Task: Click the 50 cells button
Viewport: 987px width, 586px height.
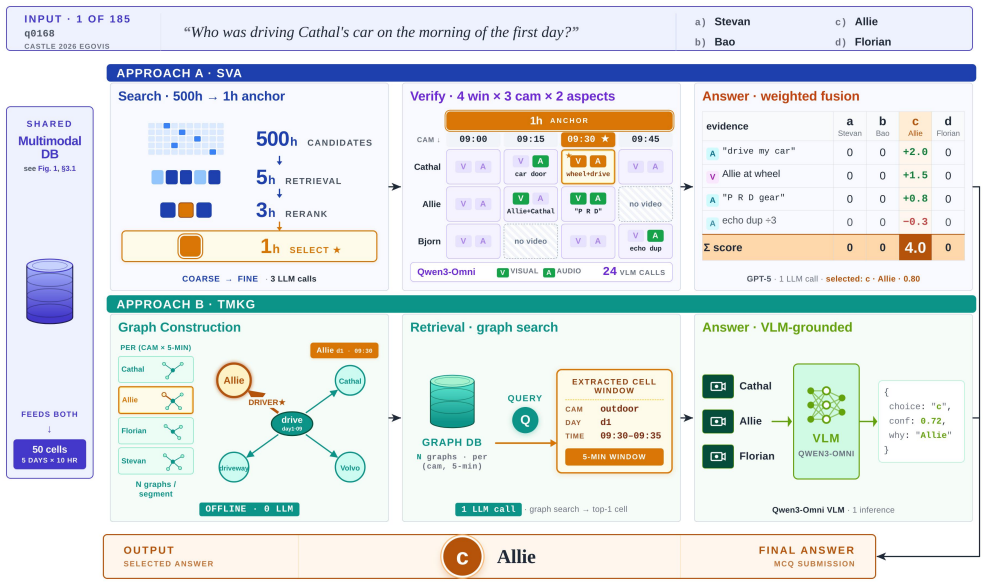Action: pyautogui.click(x=50, y=454)
